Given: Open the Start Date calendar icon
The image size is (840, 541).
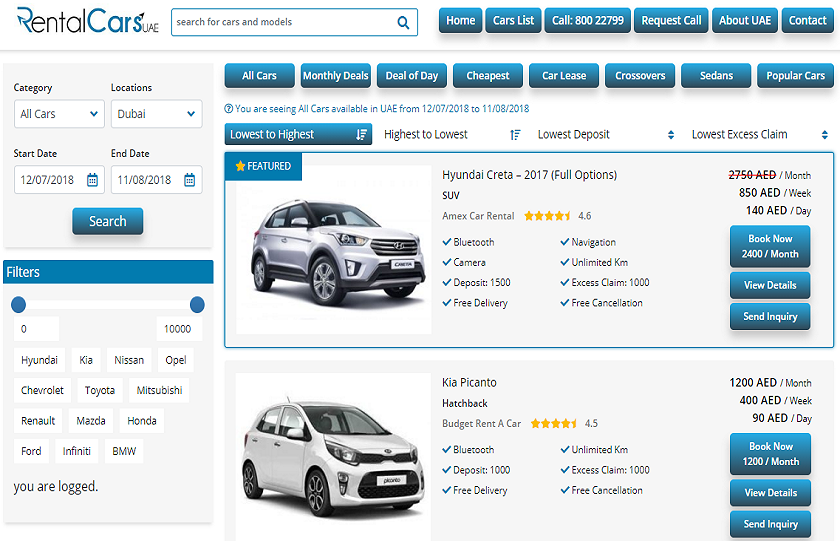Looking at the screenshot, I should coord(92,180).
